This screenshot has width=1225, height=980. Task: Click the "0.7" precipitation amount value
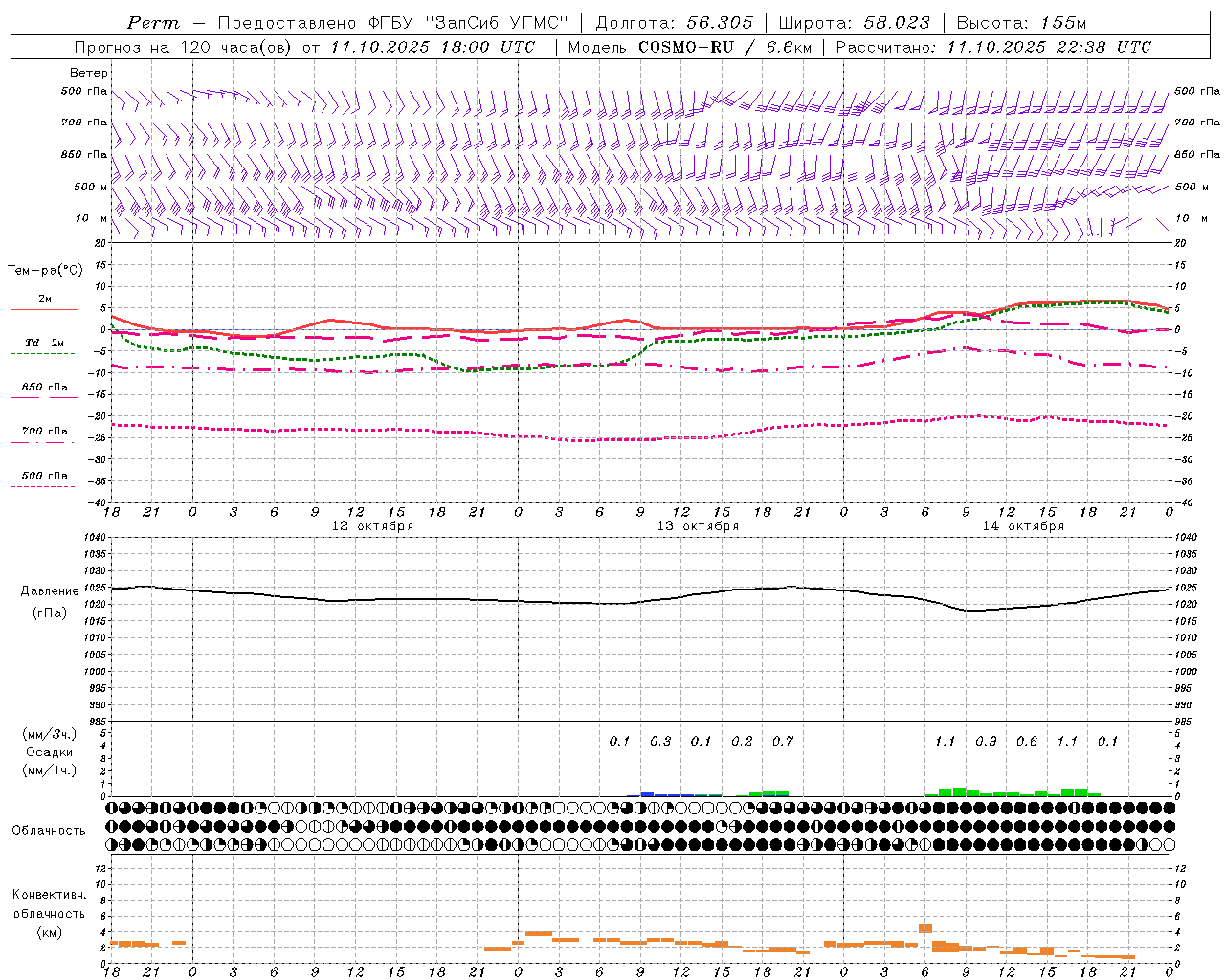pos(783,742)
